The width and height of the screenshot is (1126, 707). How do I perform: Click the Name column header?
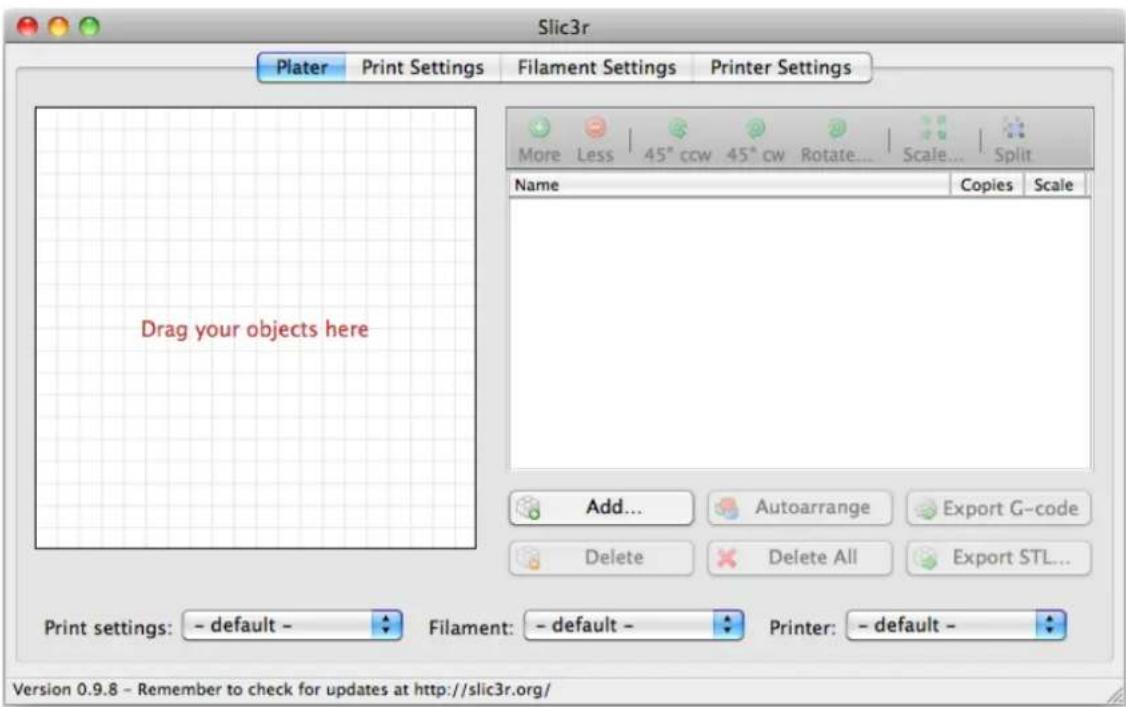click(x=730, y=184)
